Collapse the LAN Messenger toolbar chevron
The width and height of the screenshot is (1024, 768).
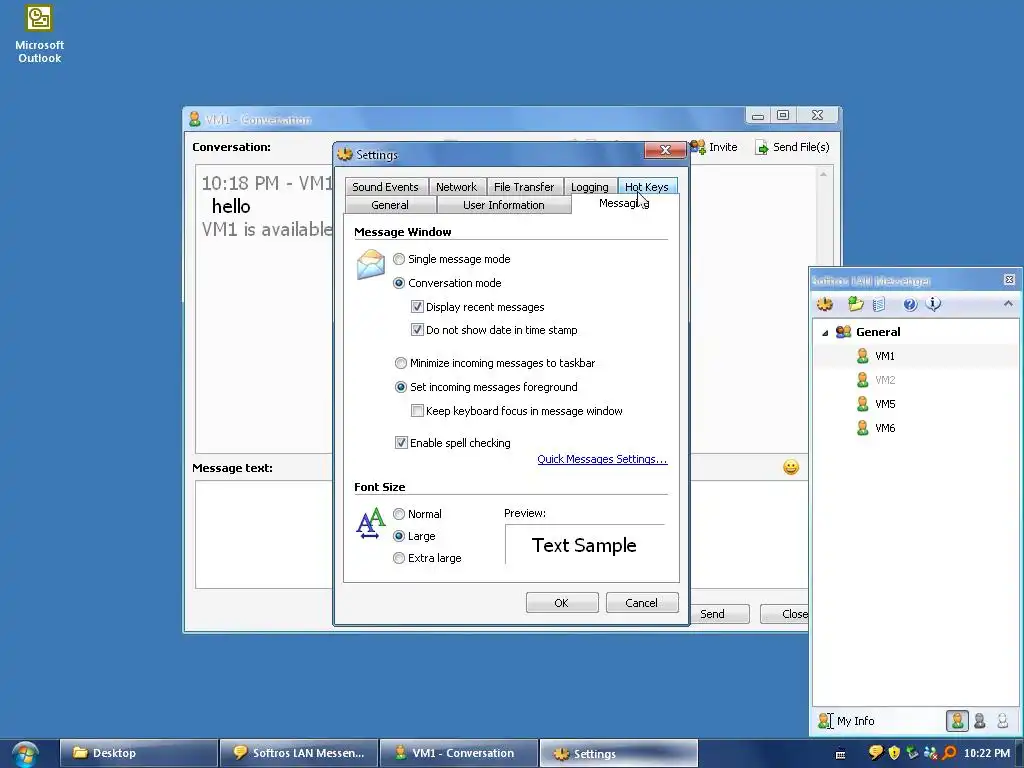tap(1008, 304)
